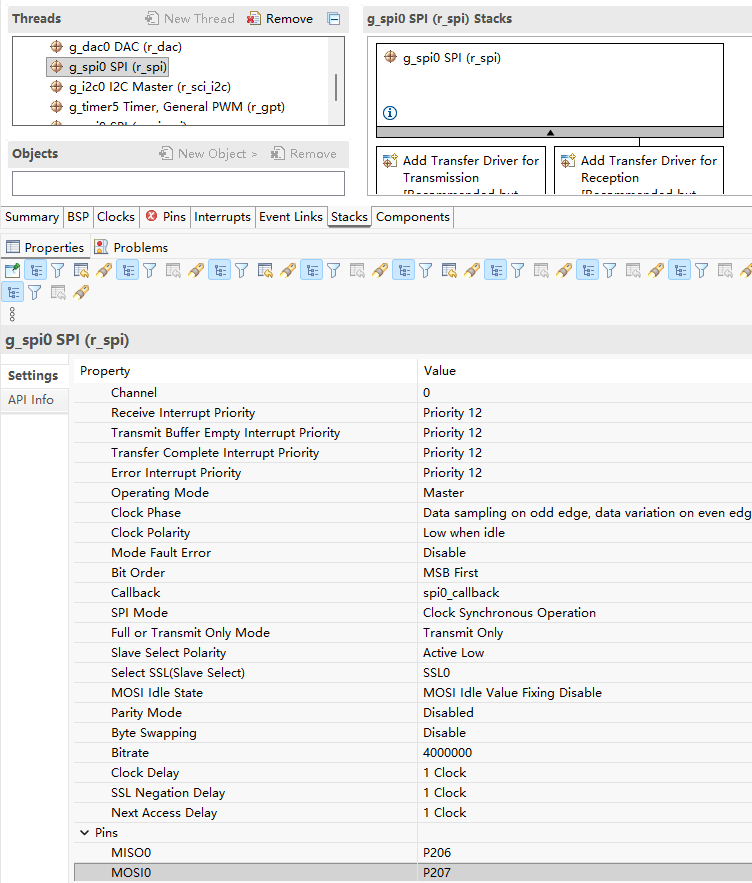
Task: Click the Transmit Only value
Action: pos(585,632)
